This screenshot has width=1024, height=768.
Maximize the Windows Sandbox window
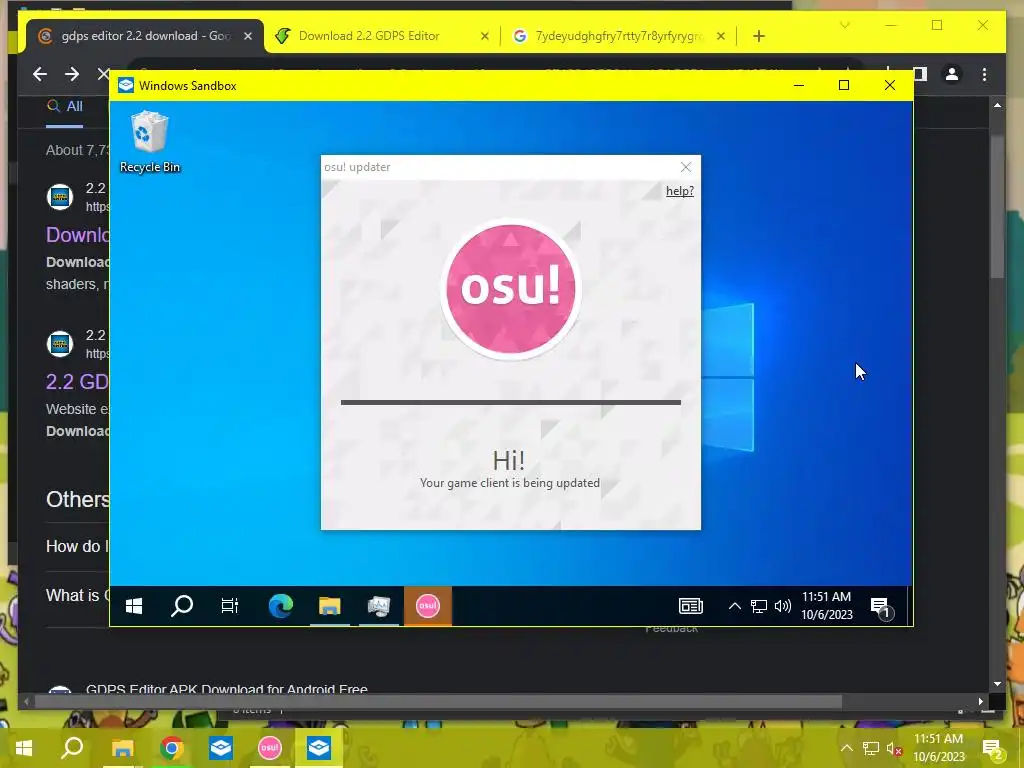pos(844,86)
